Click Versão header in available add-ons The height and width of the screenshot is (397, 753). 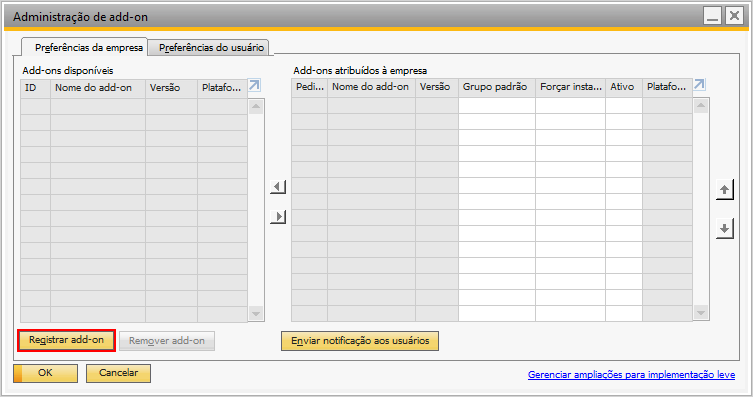coord(171,88)
